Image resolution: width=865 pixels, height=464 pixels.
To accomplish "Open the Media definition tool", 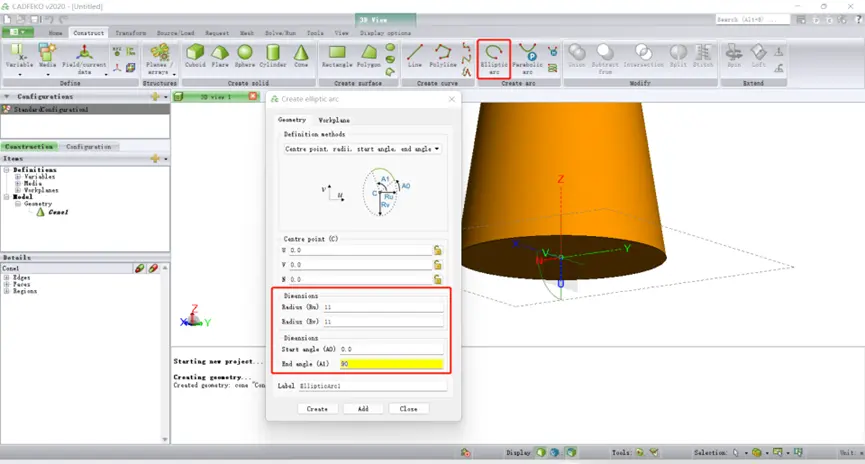I will [47, 59].
